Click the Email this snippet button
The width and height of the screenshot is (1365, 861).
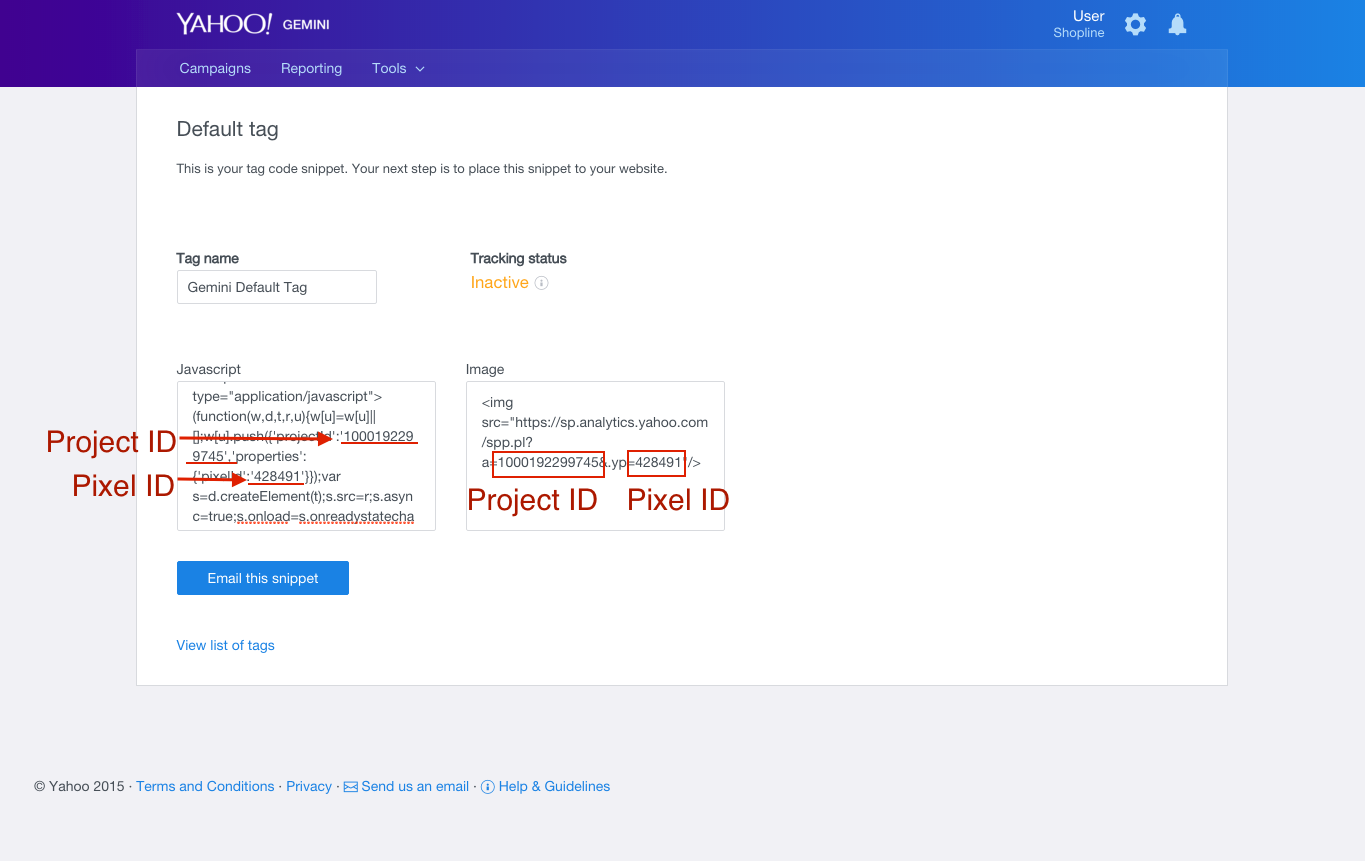coord(263,578)
